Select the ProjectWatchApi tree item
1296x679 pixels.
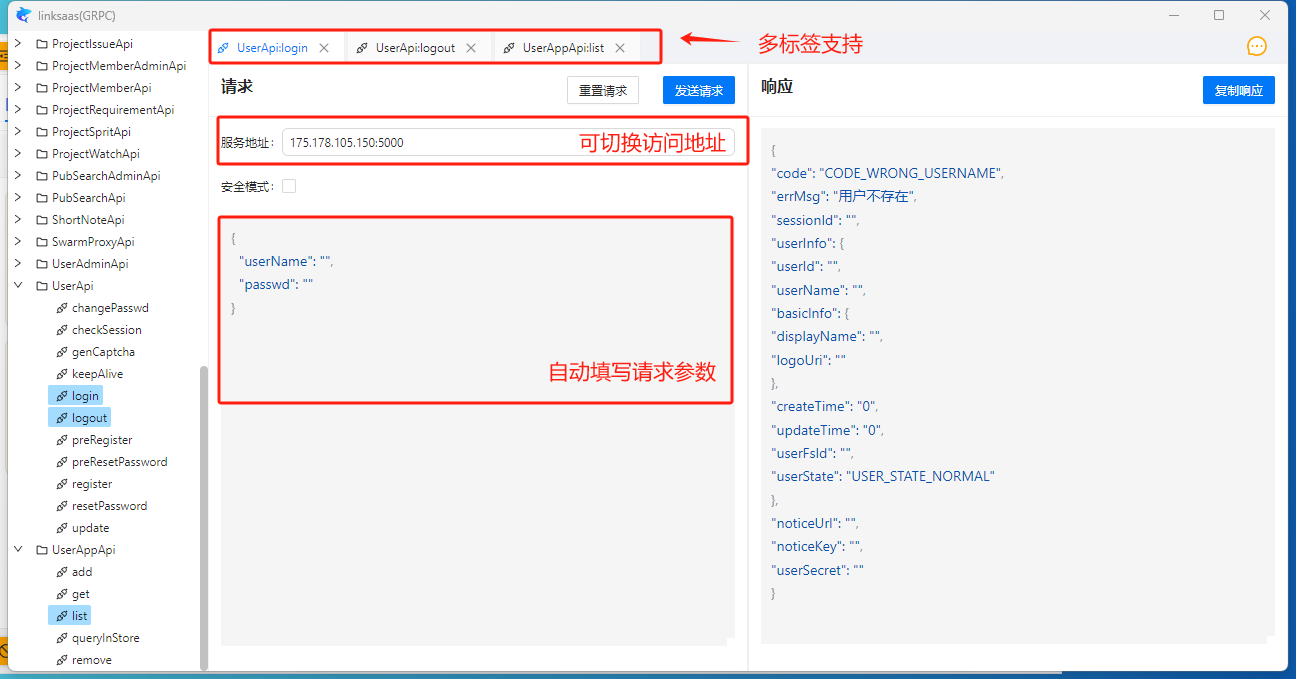[x=96, y=154]
